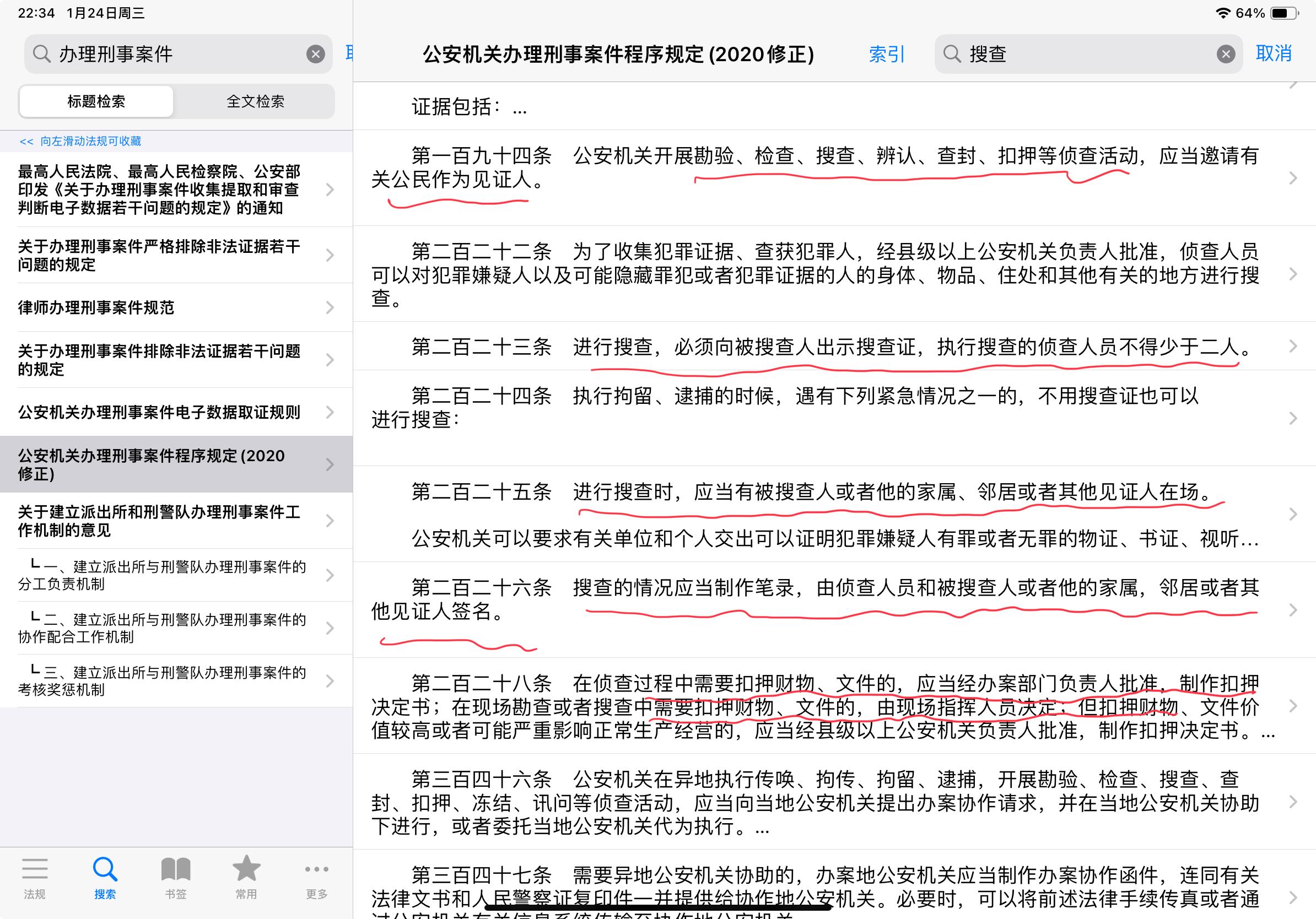The width and height of the screenshot is (1316, 919).
Task: Select 公安机关办理刑事案件程序规定 (2020修正) in list
Action: tap(176, 464)
